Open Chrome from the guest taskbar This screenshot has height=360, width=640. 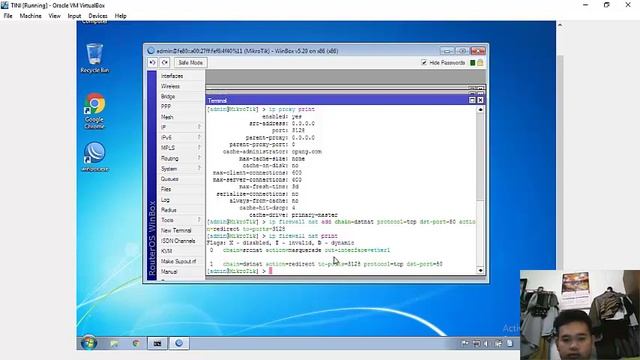(x=136, y=343)
